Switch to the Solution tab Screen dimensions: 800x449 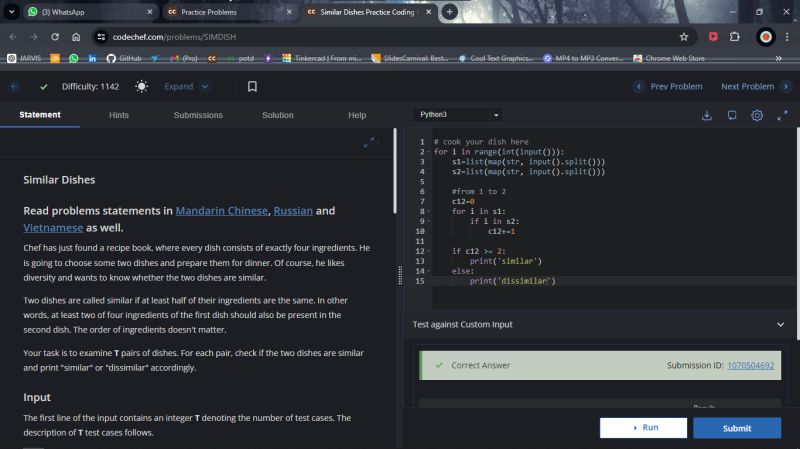point(278,115)
